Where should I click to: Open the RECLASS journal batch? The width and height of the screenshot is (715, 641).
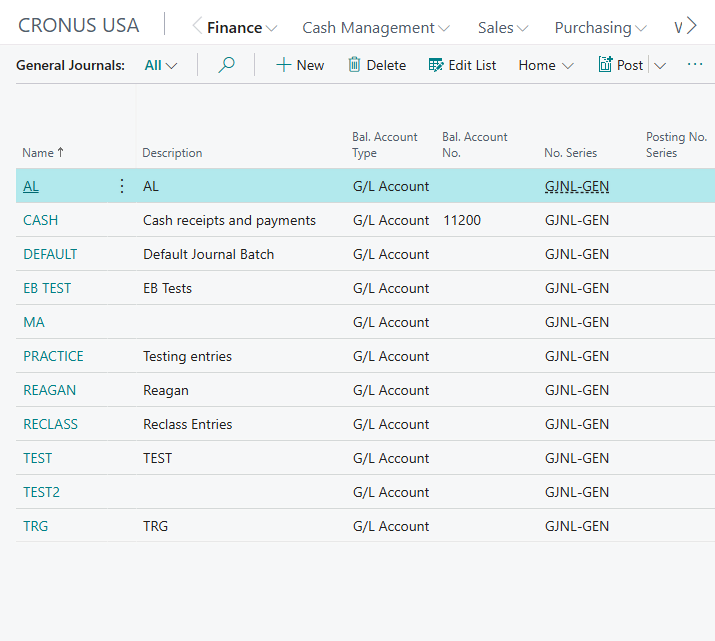pyautogui.click(x=51, y=424)
